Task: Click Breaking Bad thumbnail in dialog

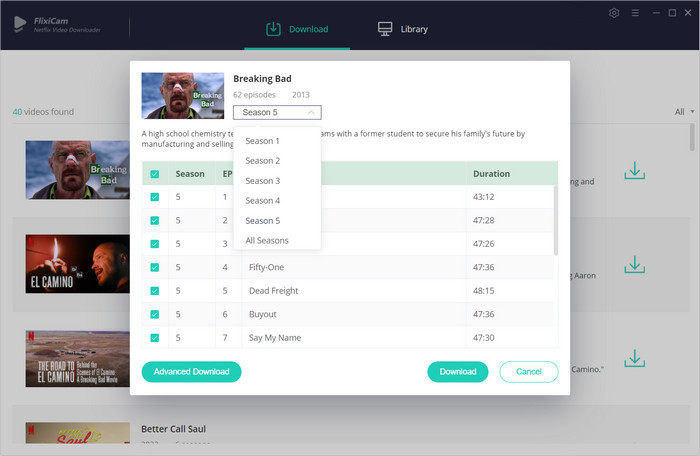Action: click(x=183, y=96)
